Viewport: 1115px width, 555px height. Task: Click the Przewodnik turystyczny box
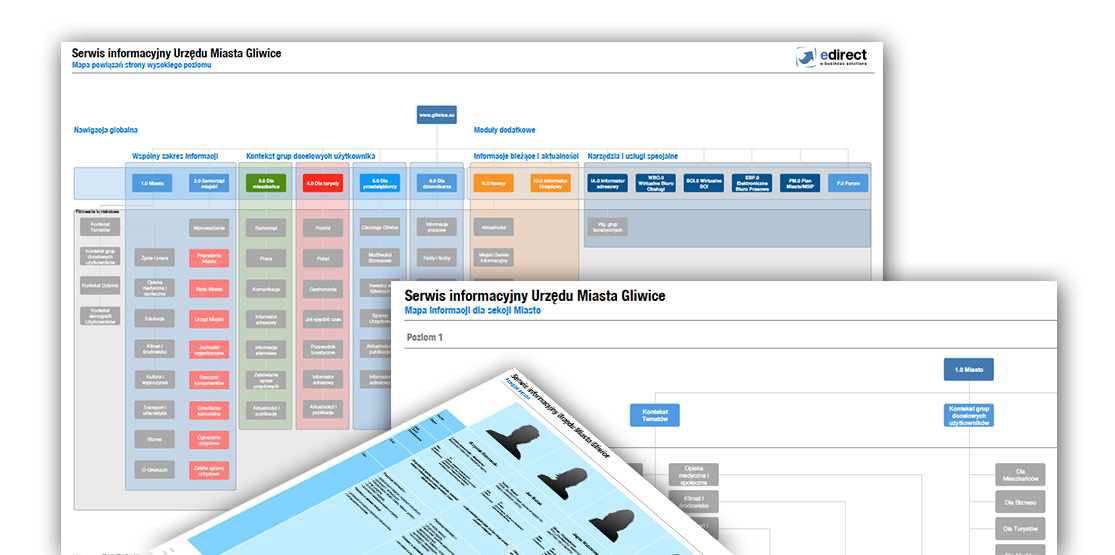coord(323,349)
